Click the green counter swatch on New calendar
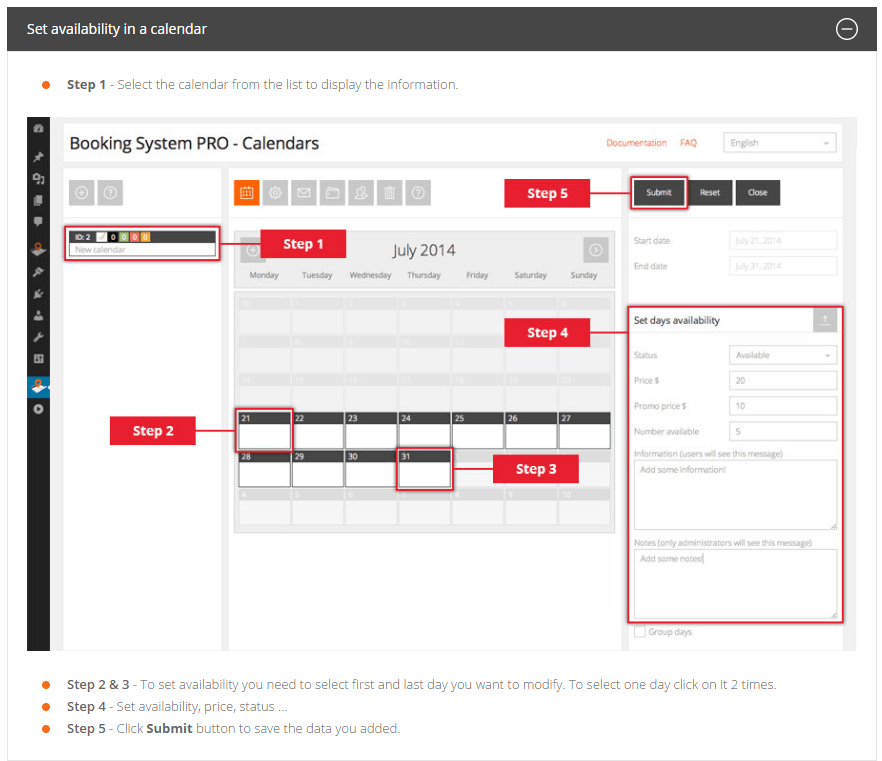The image size is (882, 761). pos(124,237)
